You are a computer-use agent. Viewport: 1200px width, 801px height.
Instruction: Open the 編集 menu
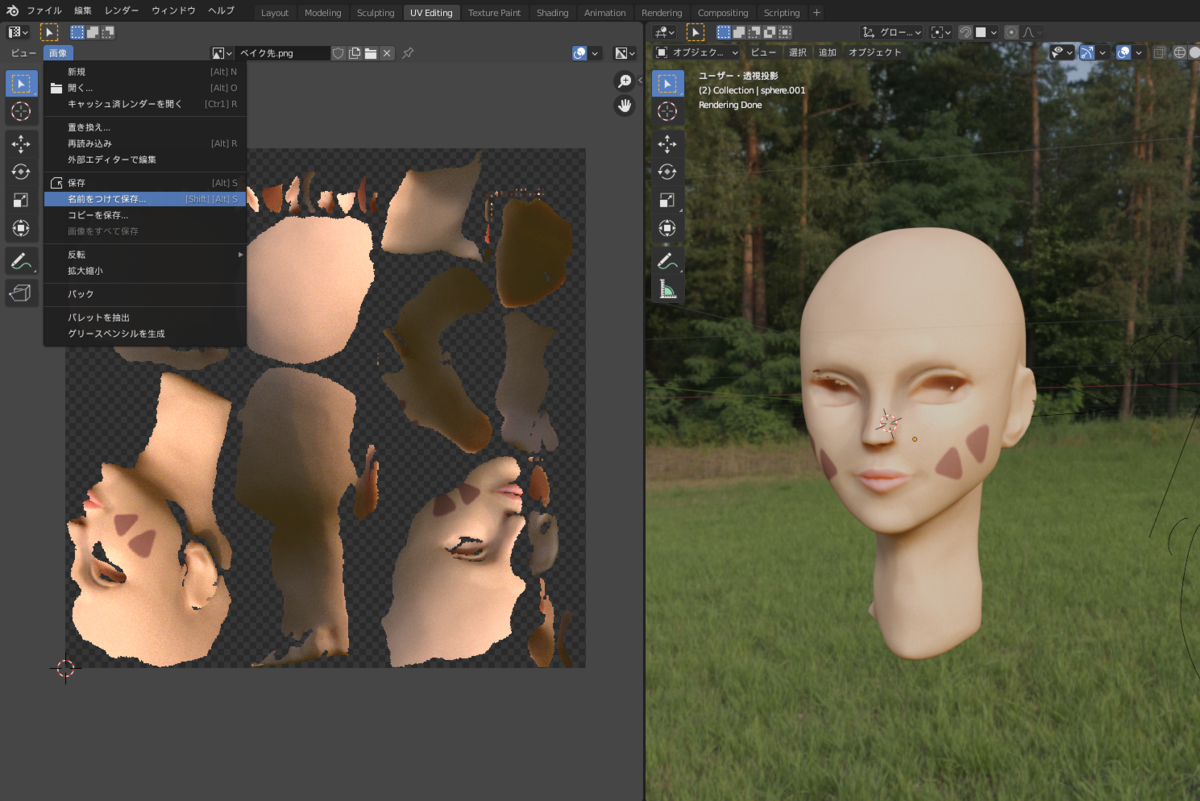tap(83, 10)
